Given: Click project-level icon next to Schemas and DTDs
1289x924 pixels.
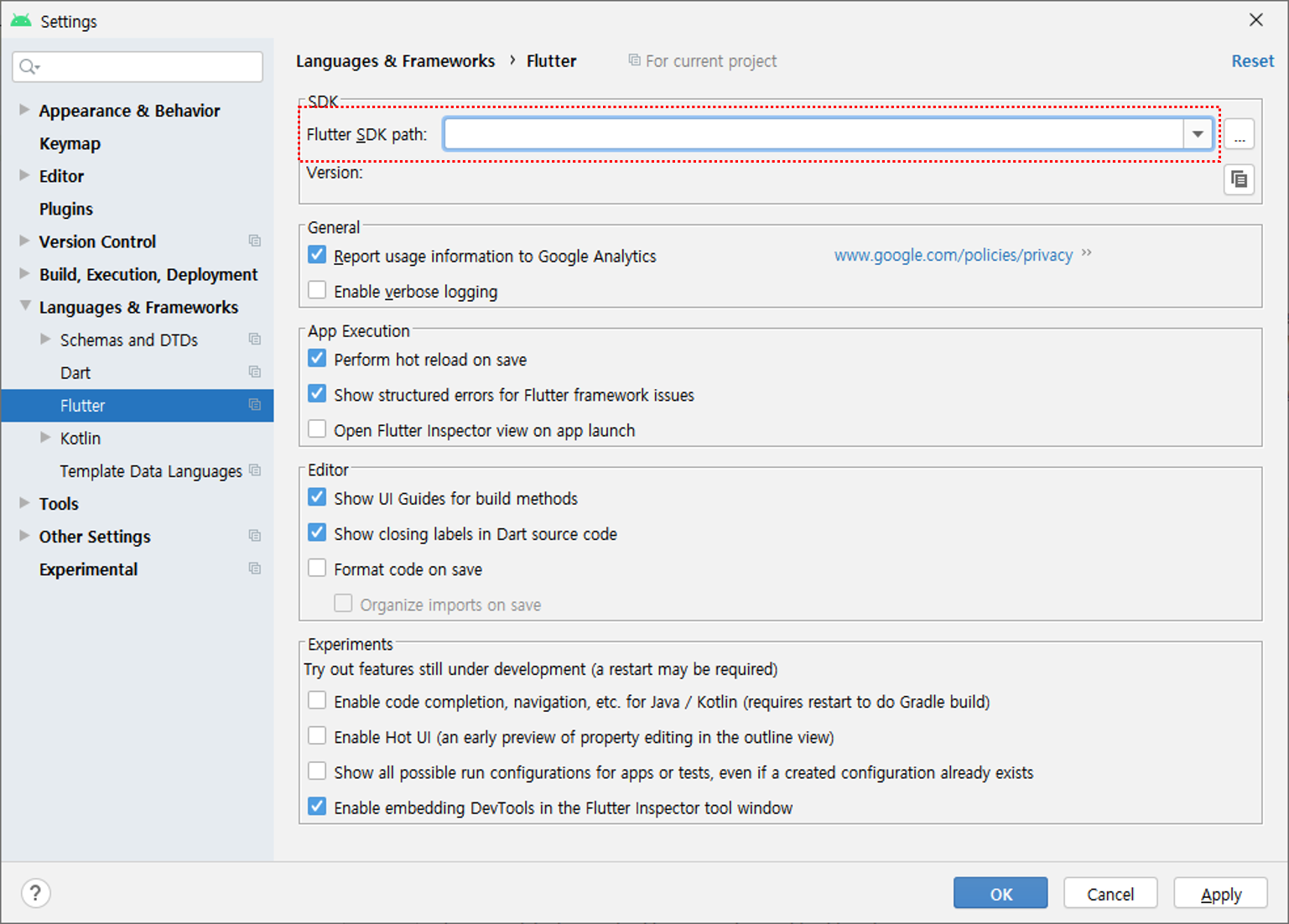Looking at the screenshot, I should 255,340.
